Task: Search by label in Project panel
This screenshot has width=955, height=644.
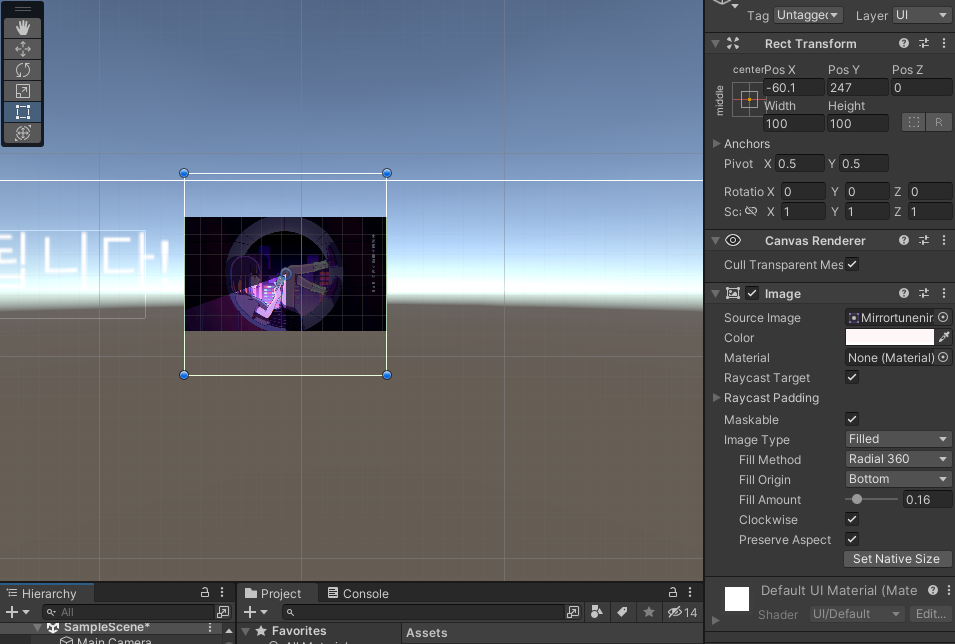Action: pos(622,612)
